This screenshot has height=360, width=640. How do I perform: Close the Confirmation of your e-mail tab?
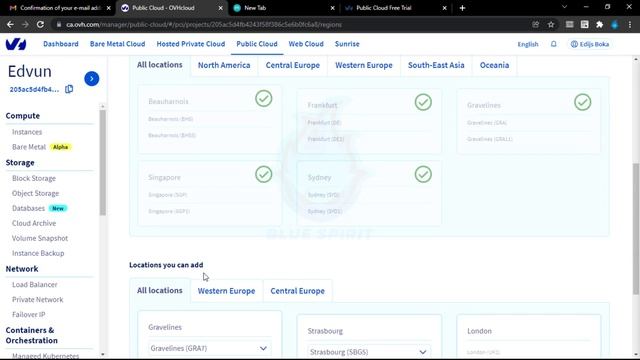109,8
